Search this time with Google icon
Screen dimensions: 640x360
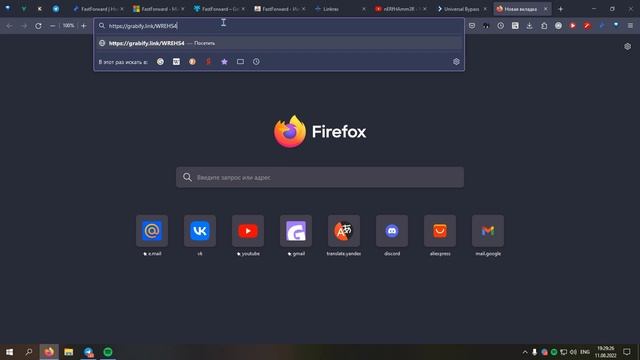point(160,62)
